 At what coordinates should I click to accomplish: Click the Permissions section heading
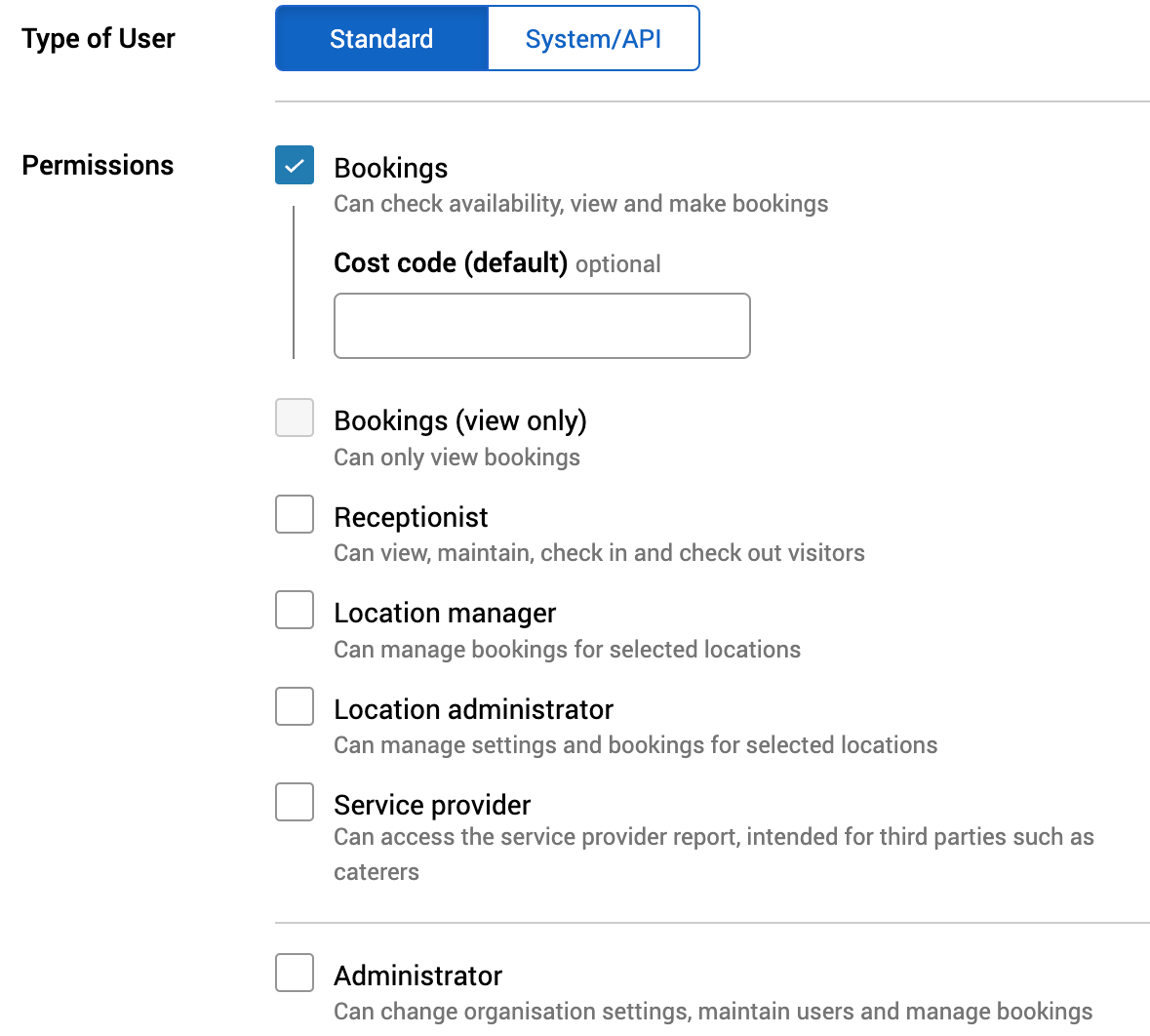click(98, 165)
